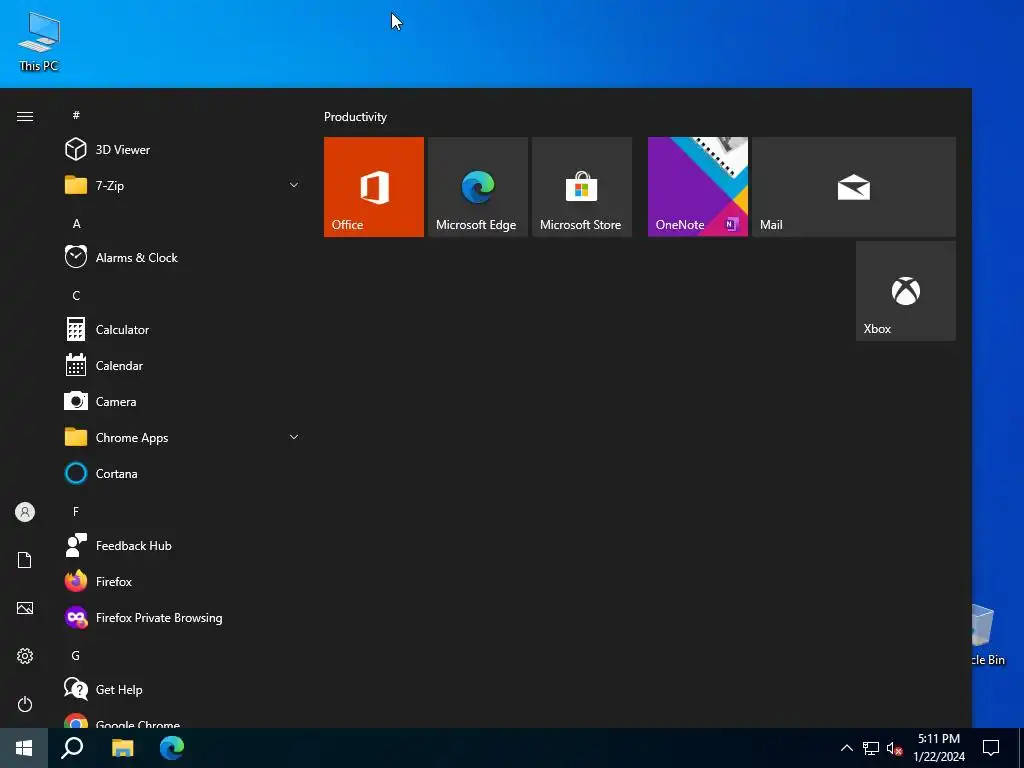Expand the Start menu hamburger button
The height and width of the screenshot is (768, 1024).
[25, 116]
